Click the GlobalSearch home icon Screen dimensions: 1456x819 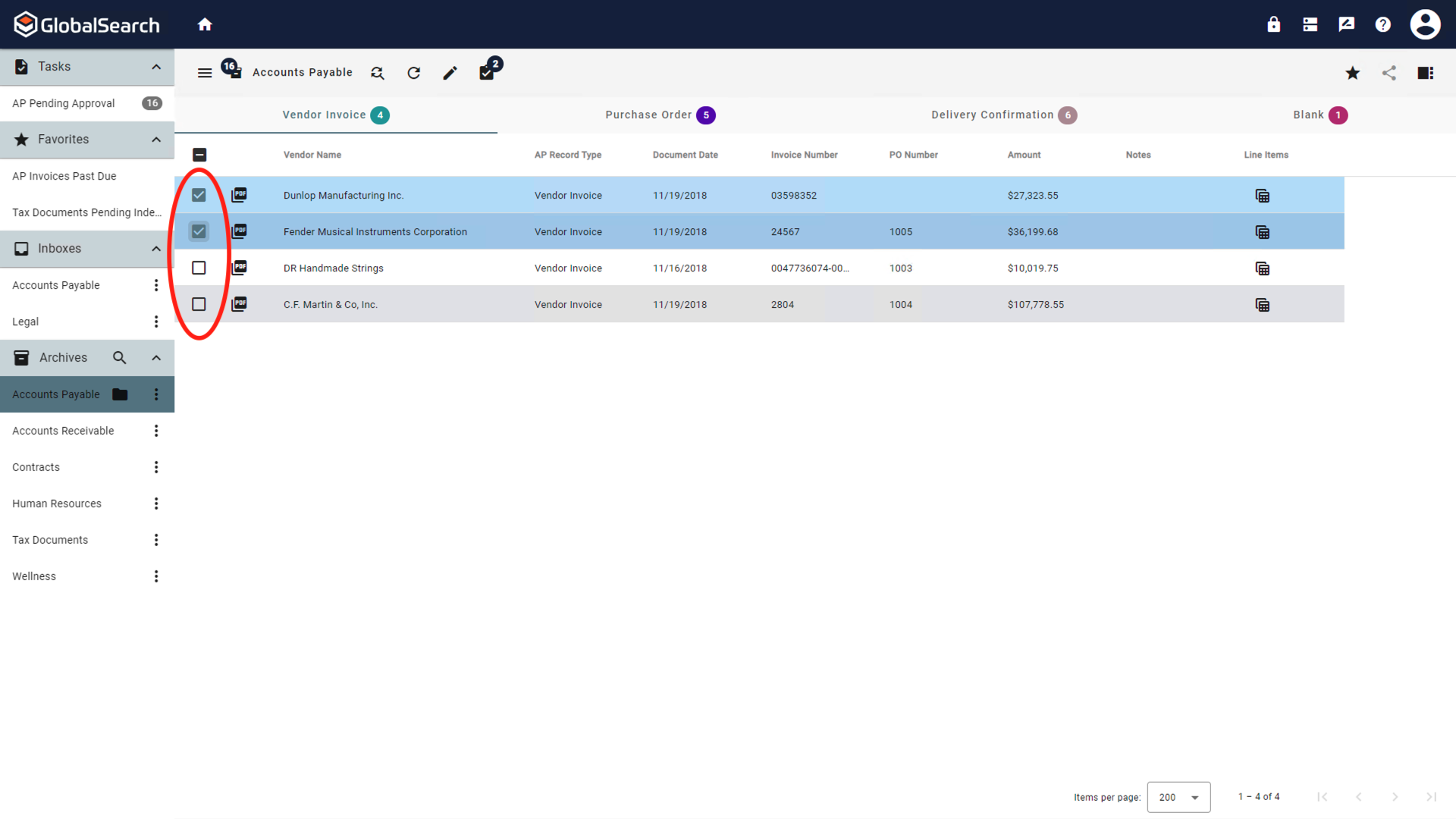point(205,24)
